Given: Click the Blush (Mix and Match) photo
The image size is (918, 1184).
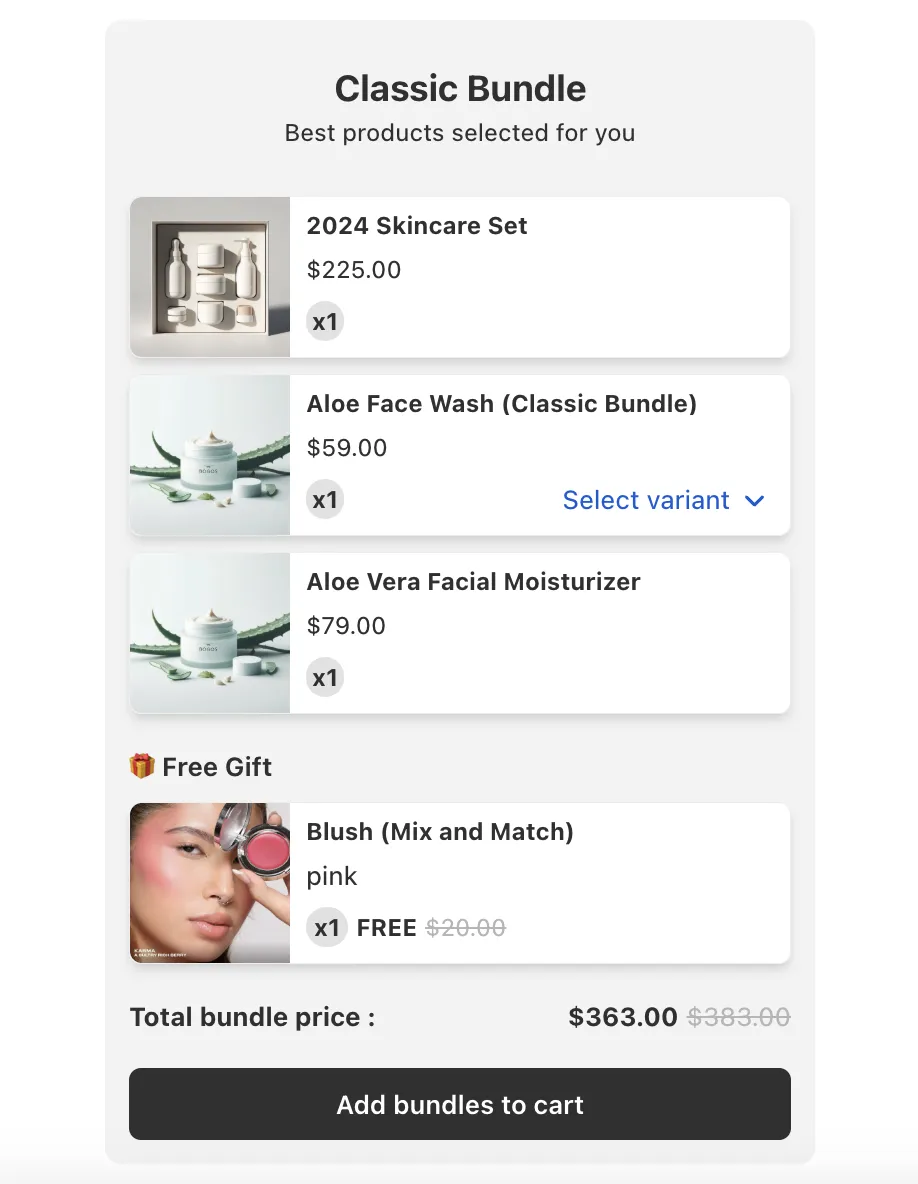Looking at the screenshot, I should 209,883.
